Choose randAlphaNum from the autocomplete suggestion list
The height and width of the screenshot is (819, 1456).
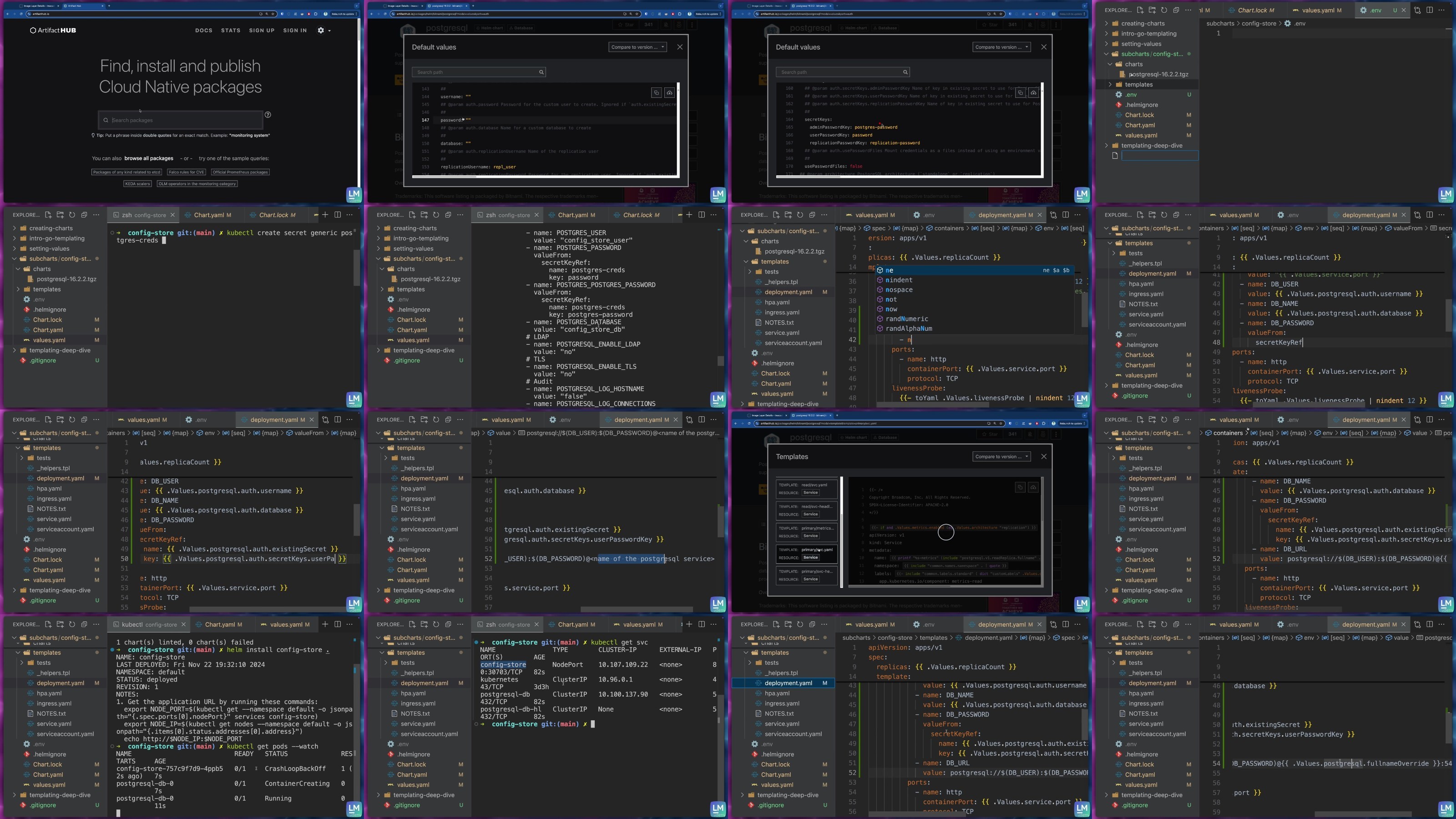point(975,329)
